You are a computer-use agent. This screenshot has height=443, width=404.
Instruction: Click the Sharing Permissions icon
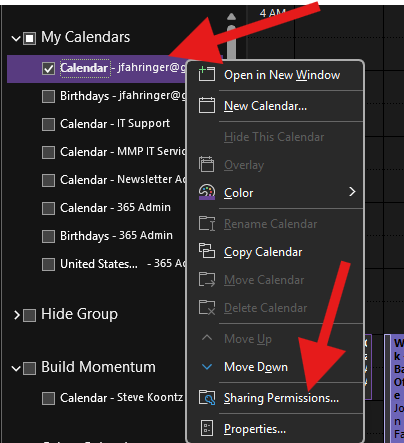[207, 397]
